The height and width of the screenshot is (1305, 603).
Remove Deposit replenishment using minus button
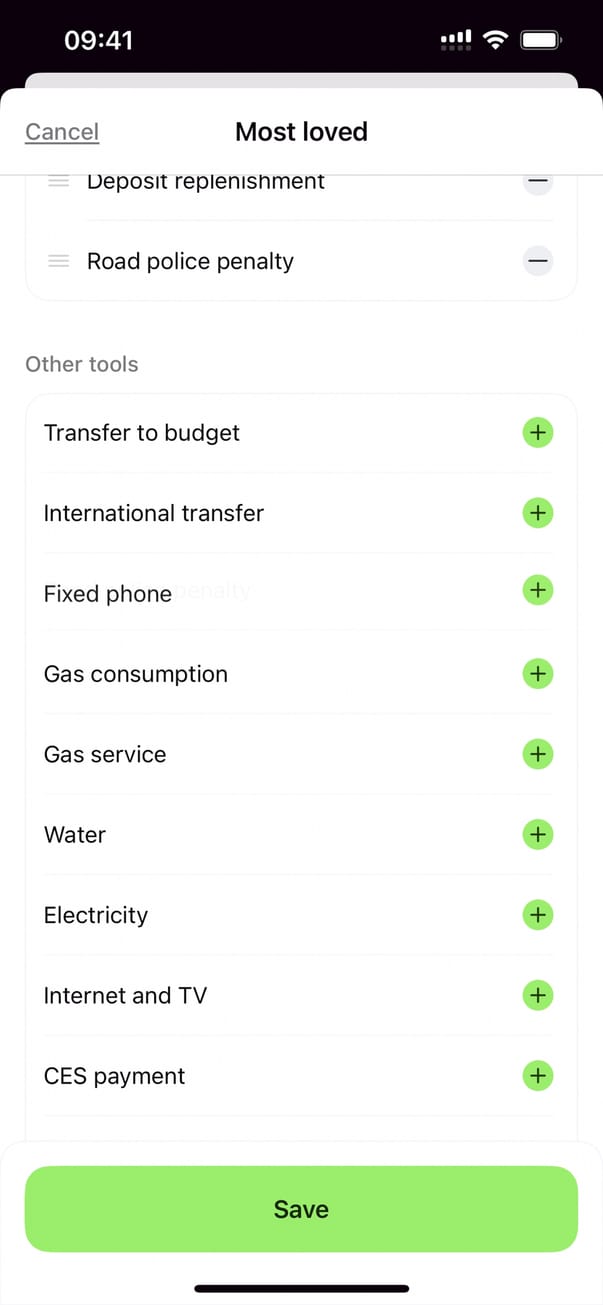pos(538,184)
